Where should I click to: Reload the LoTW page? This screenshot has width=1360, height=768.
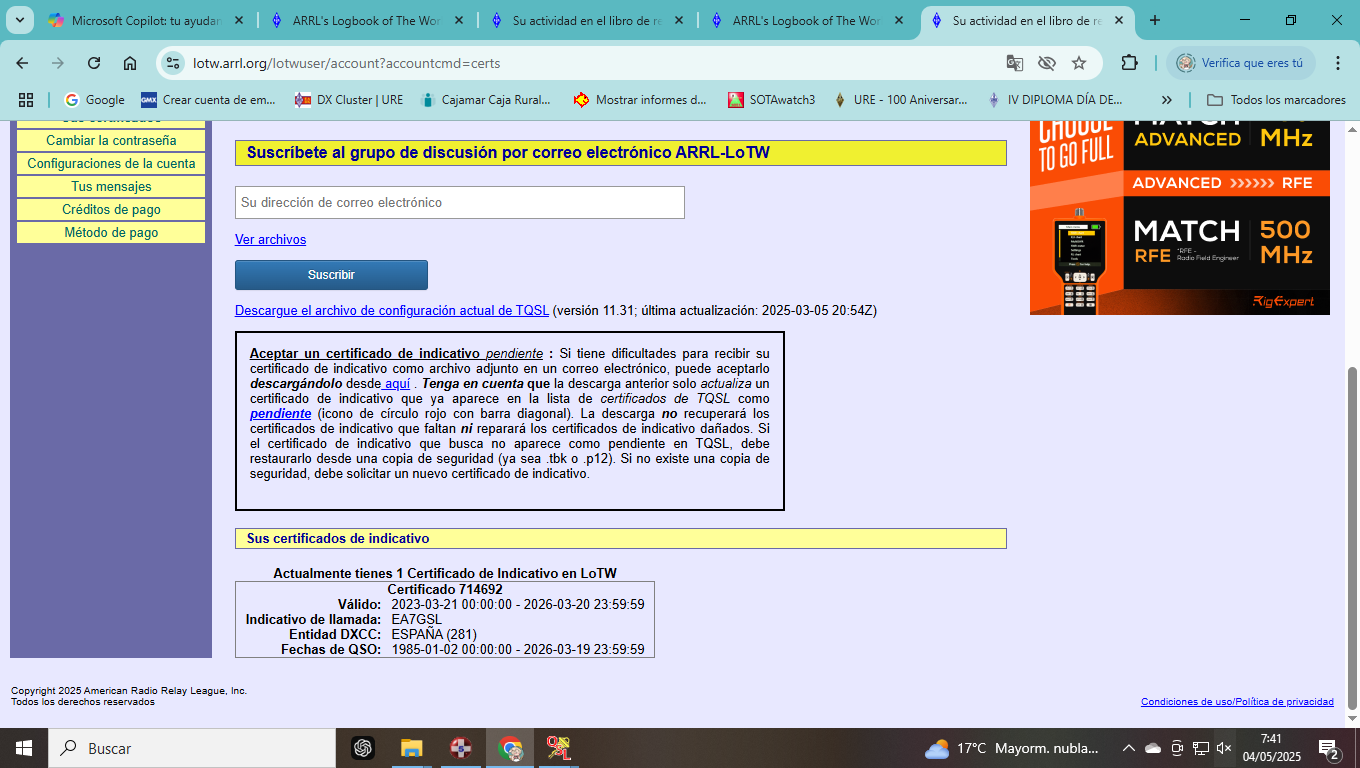tap(94, 63)
